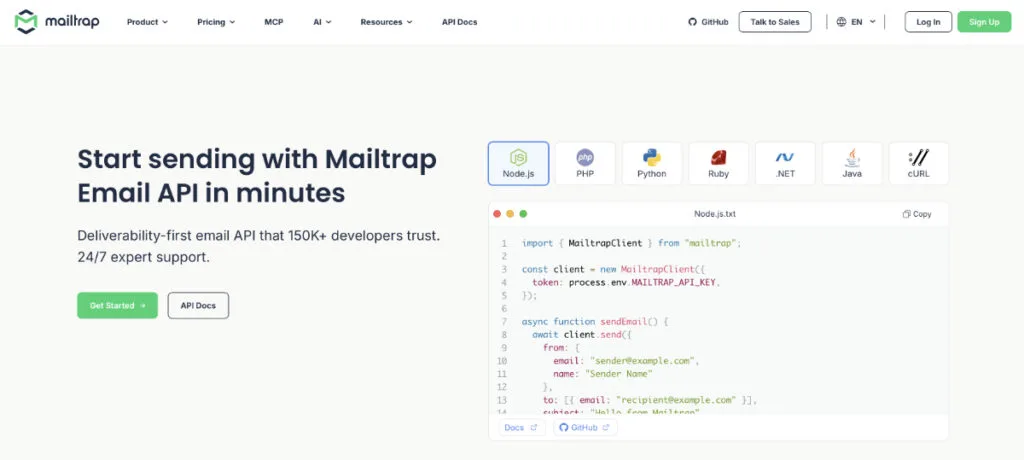Copy the Node.js code snippet
This screenshot has height=460, width=1024.
[x=917, y=214]
